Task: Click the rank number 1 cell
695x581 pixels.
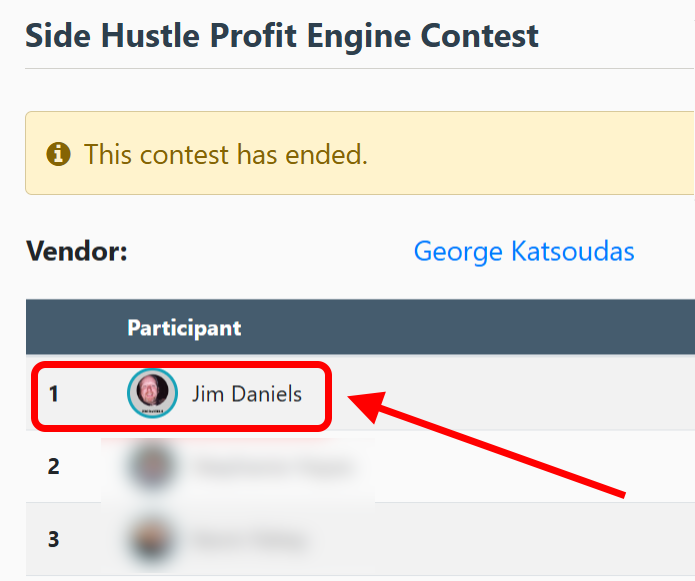Action: (x=54, y=394)
